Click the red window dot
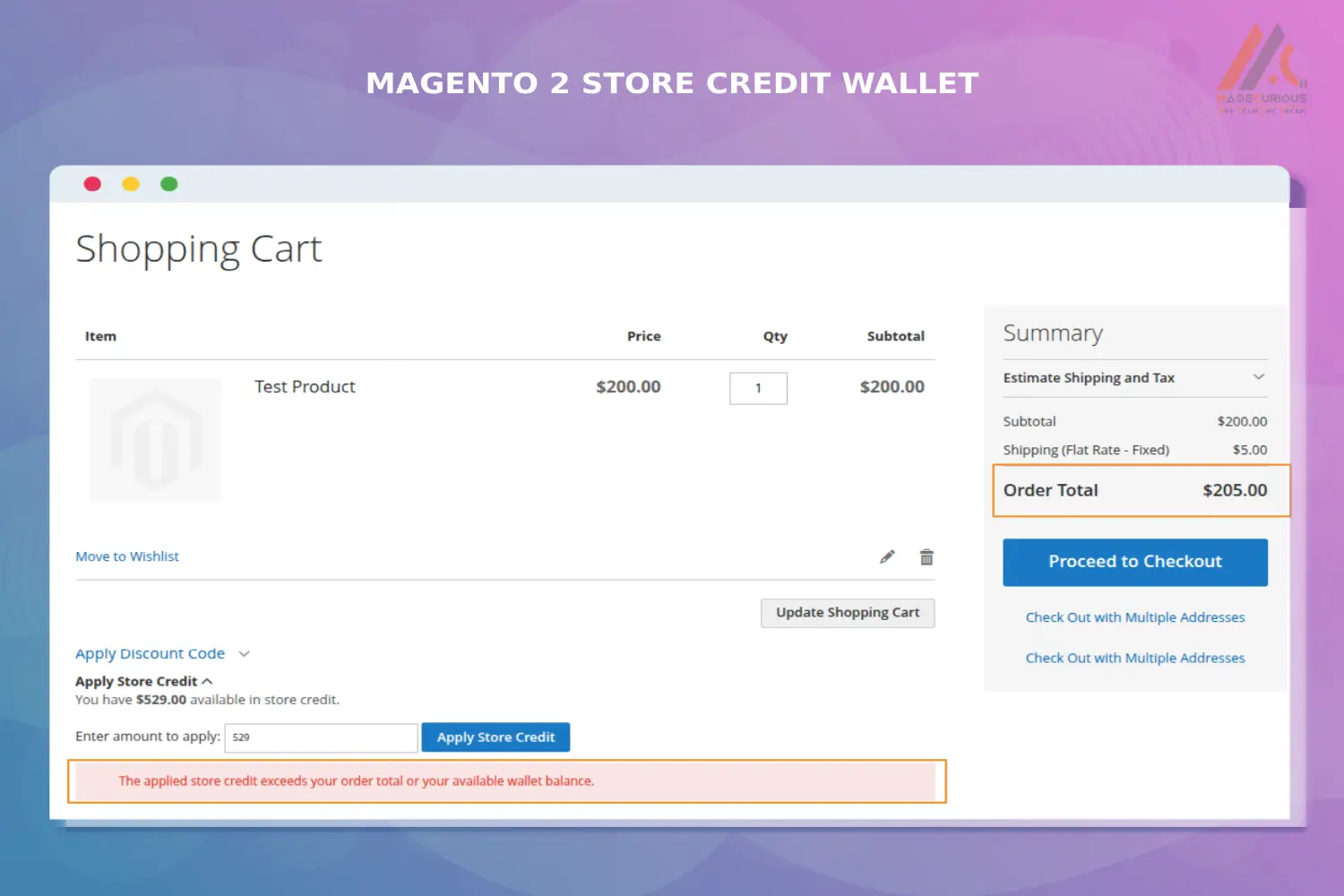 (x=92, y=184)
